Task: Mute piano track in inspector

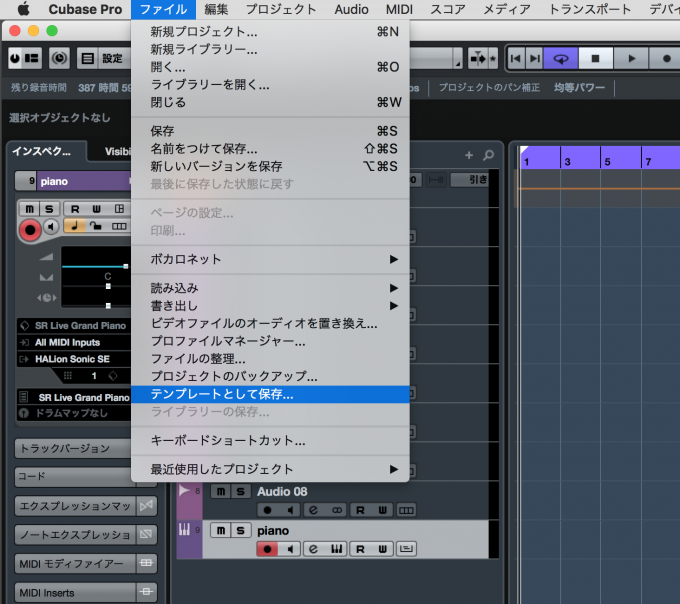Action: coord(29,209)
